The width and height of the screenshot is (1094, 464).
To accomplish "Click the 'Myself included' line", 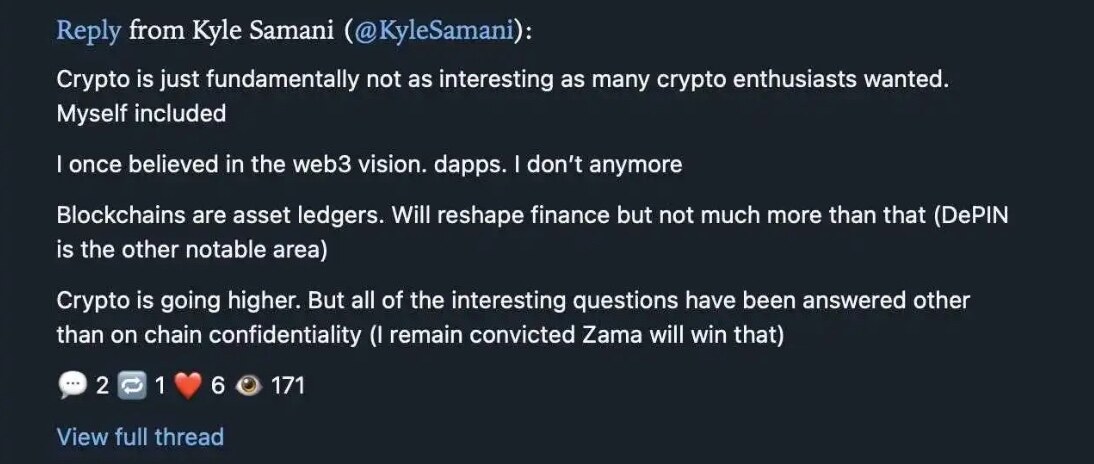I will click(141, 113).
